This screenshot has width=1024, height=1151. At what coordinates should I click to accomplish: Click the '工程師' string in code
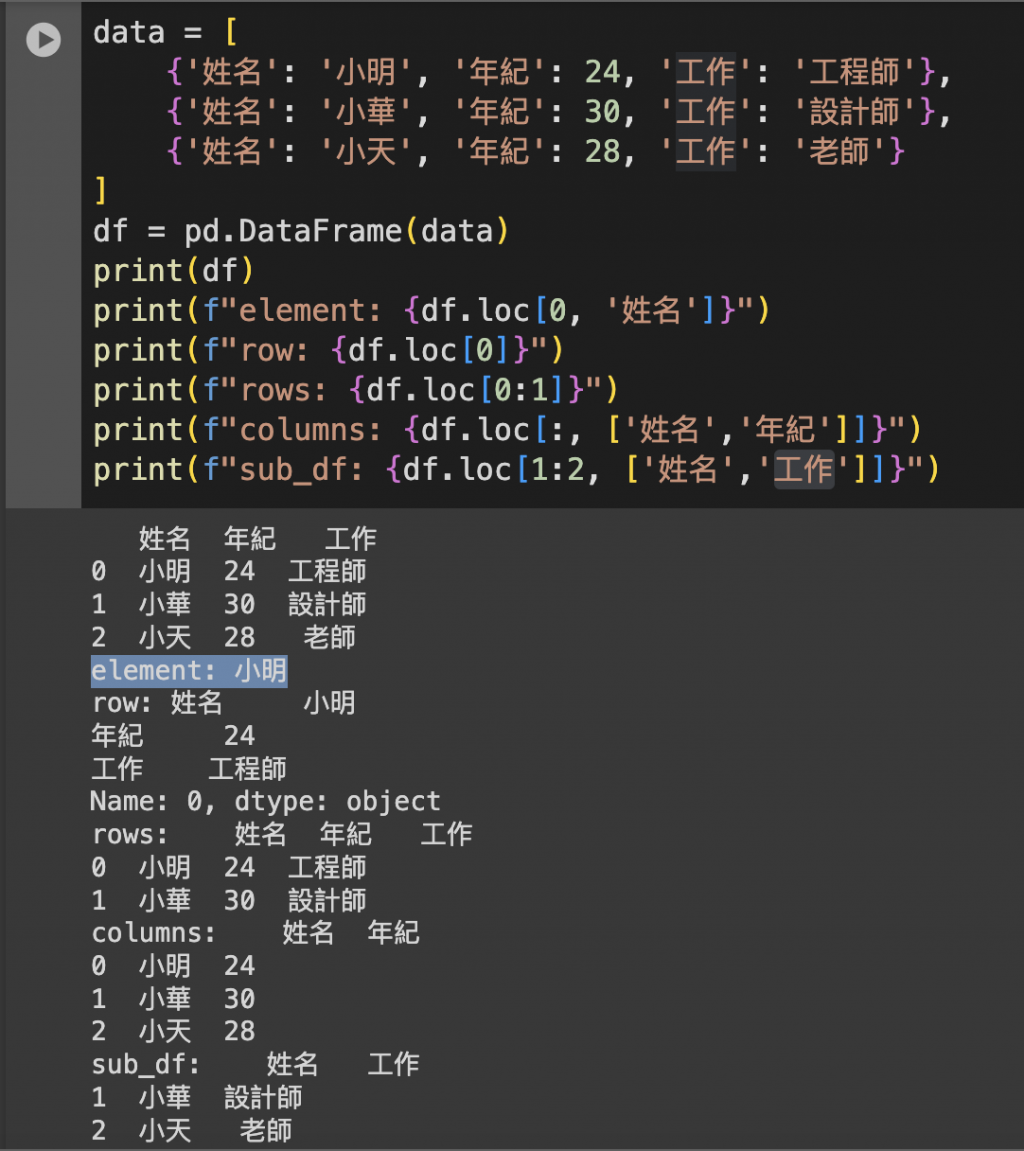854,73
